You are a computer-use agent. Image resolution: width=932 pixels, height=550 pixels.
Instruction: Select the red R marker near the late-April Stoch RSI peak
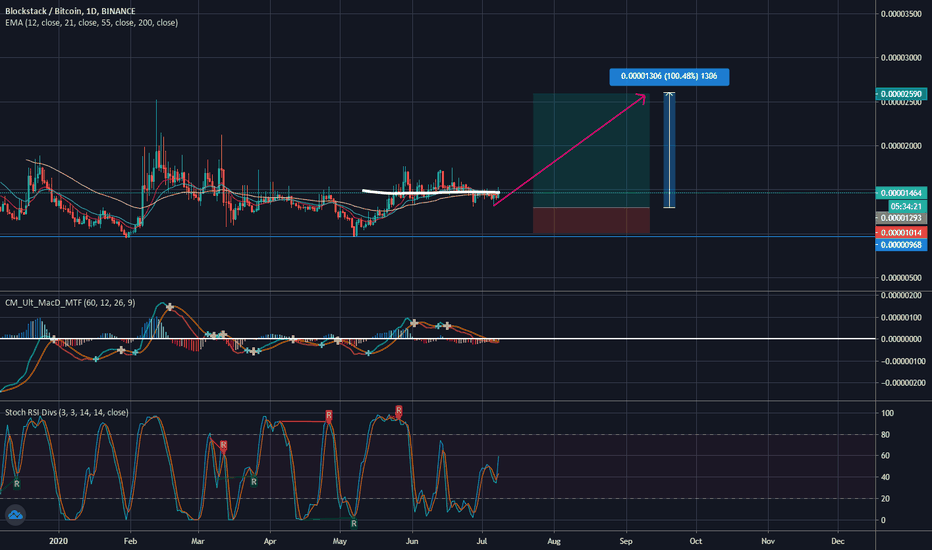329,416
